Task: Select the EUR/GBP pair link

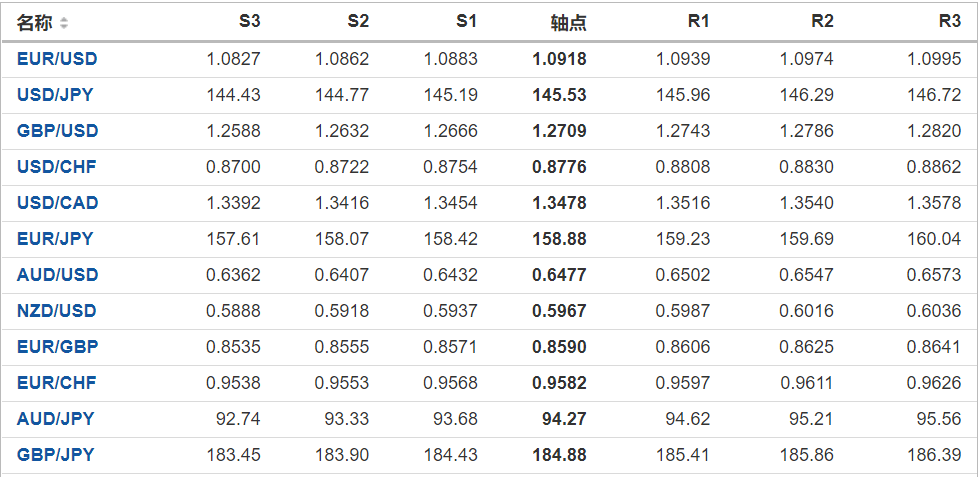Action: tap(57, 347)
